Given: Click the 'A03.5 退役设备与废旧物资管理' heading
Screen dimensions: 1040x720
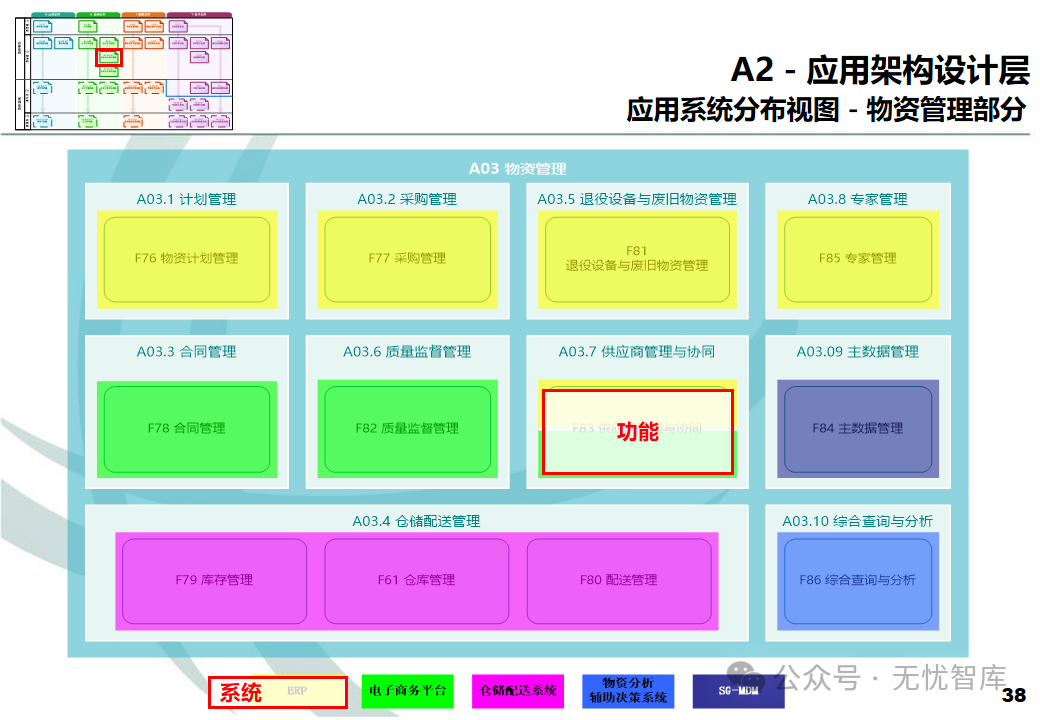Looking at the screenshot, I should pos(637,200).
